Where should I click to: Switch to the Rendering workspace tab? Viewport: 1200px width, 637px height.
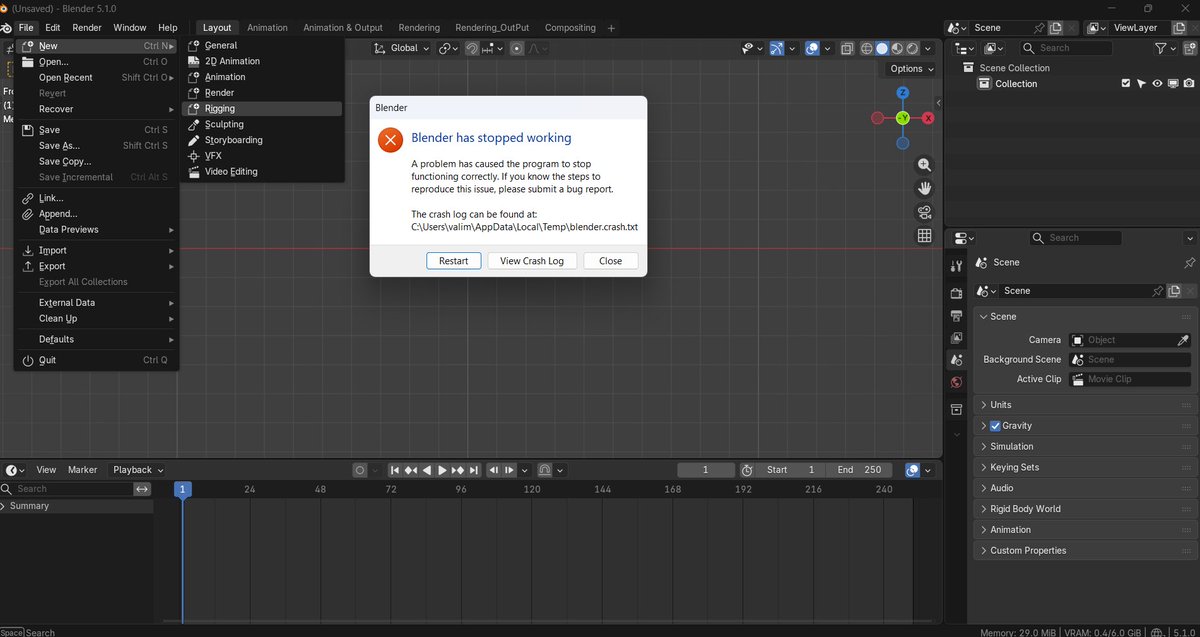pyautogui.click(x=419, y=28)
